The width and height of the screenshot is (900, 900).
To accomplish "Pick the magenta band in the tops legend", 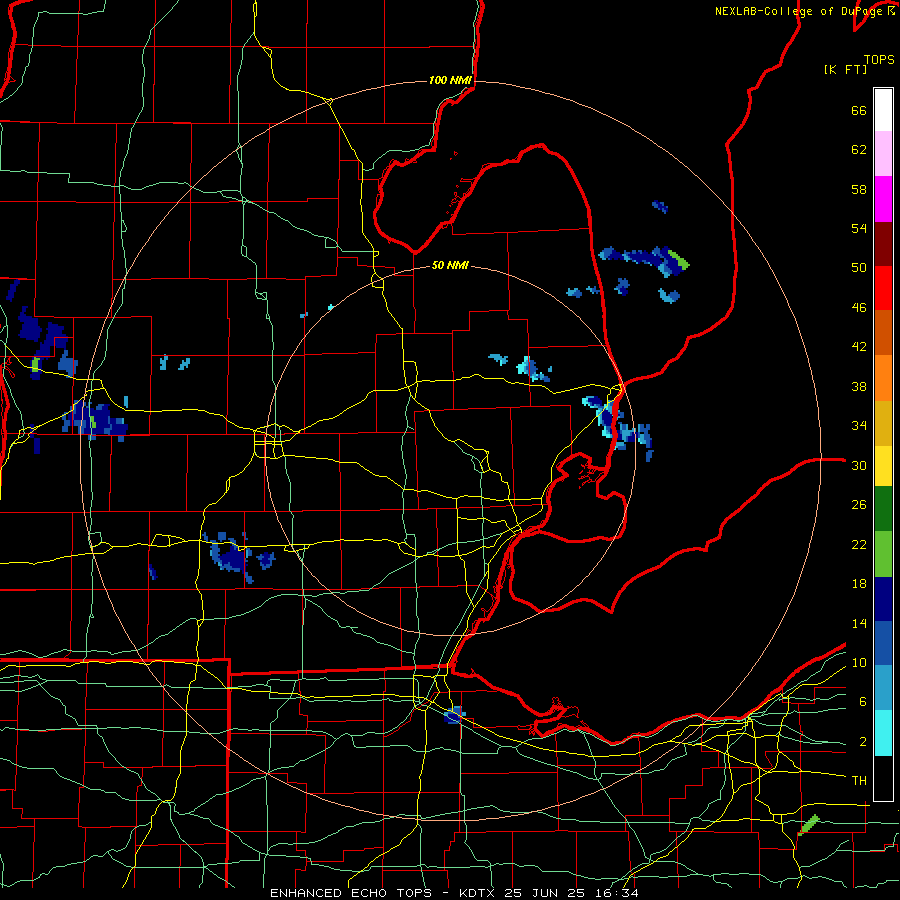I will 883,199.
